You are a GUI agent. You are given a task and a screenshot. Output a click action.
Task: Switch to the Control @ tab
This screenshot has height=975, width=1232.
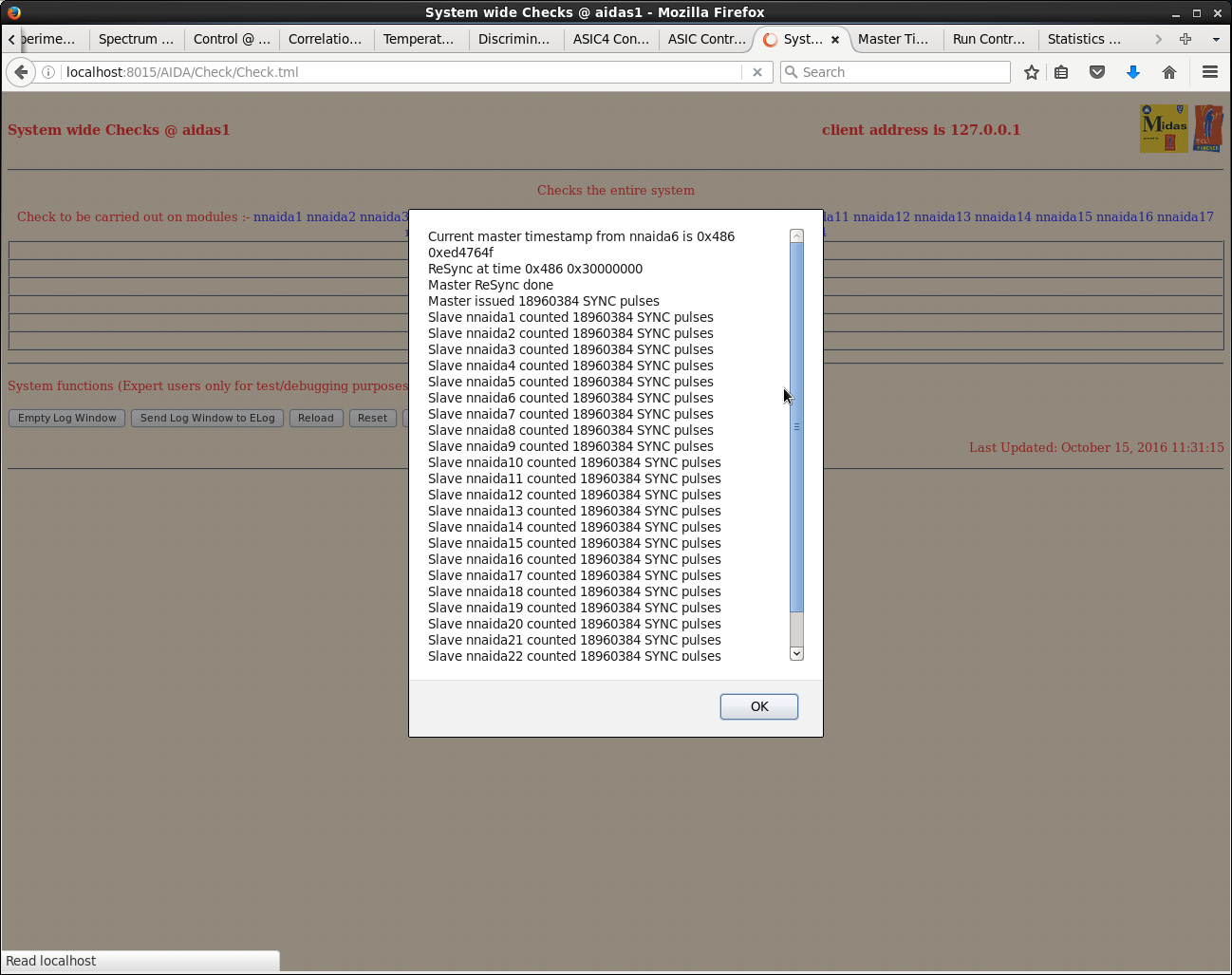click(232, 39)
